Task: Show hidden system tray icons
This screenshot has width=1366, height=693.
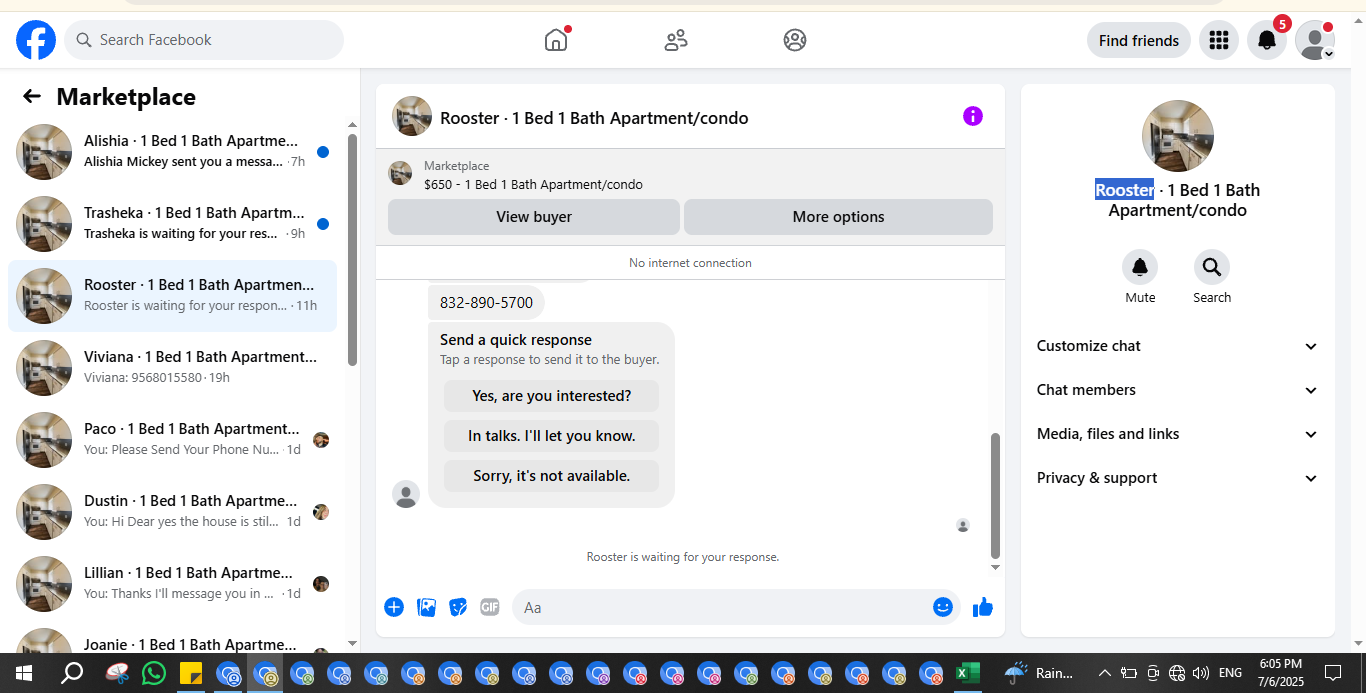Action: point(1105,673)
